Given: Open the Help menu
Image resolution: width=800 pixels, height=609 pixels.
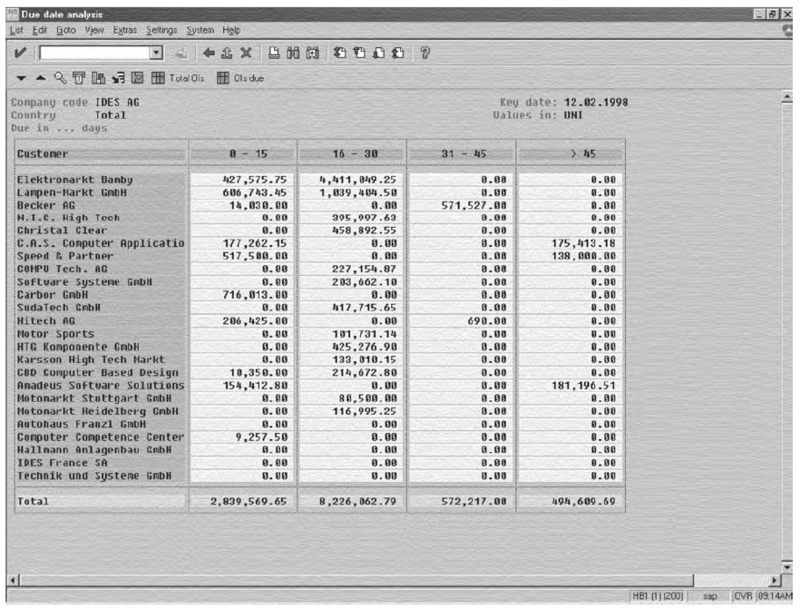Looking at the screenshot, I should [x=231, y=31].
